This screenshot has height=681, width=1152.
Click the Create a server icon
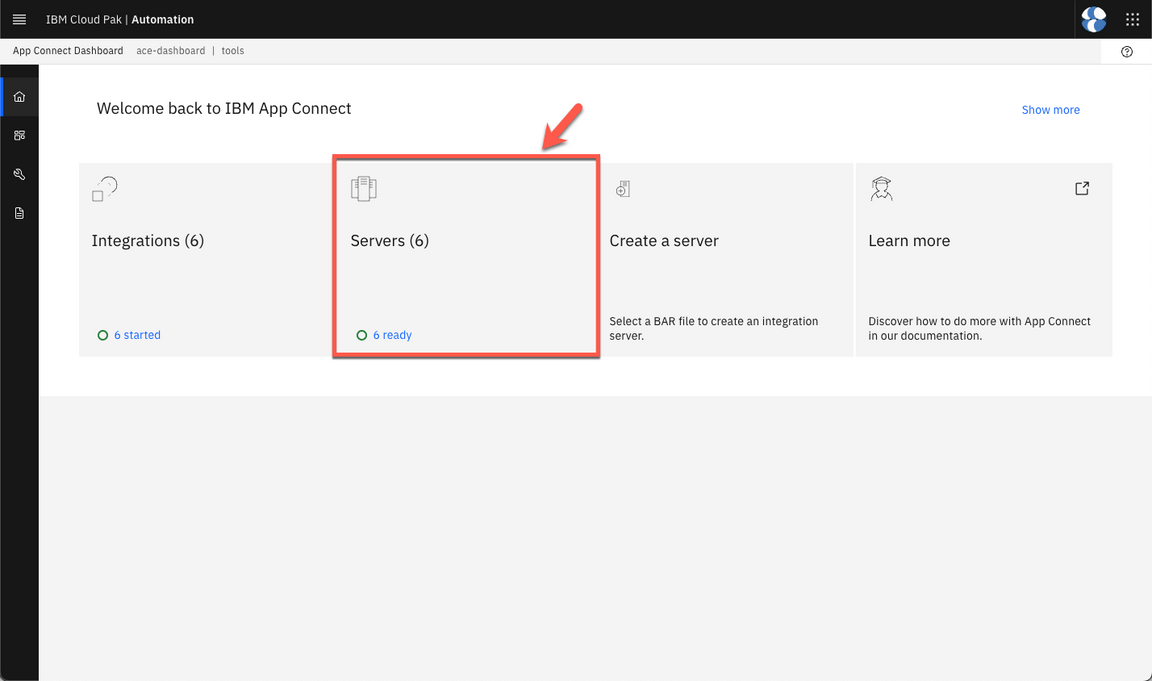point(622,189)
